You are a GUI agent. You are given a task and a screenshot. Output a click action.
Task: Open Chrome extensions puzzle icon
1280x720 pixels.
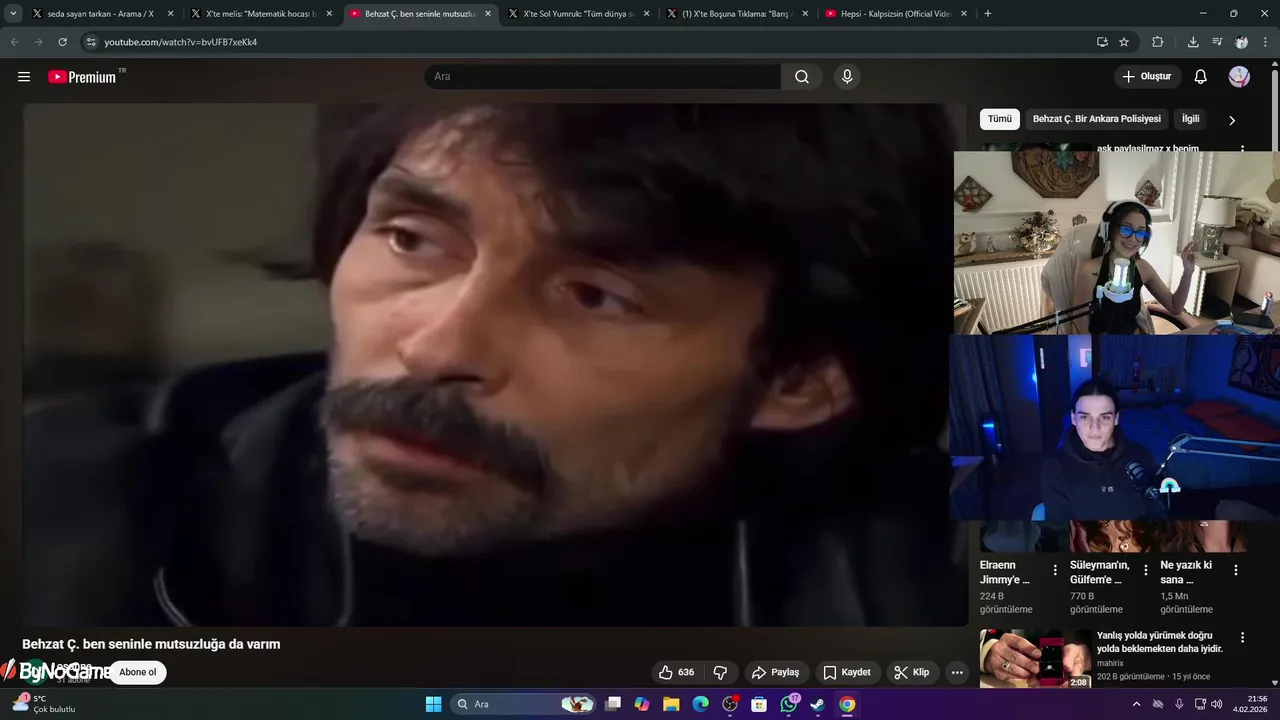point(1158,42)
